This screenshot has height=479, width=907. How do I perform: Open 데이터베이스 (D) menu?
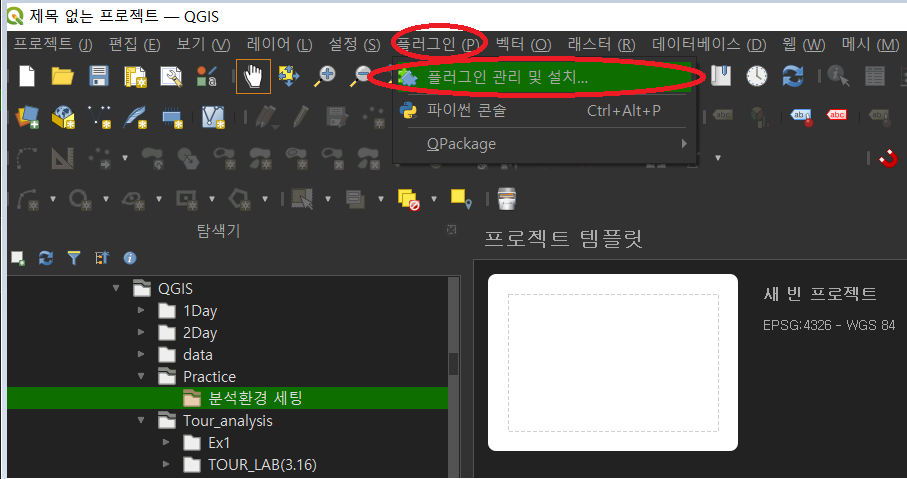pos(709,44)
